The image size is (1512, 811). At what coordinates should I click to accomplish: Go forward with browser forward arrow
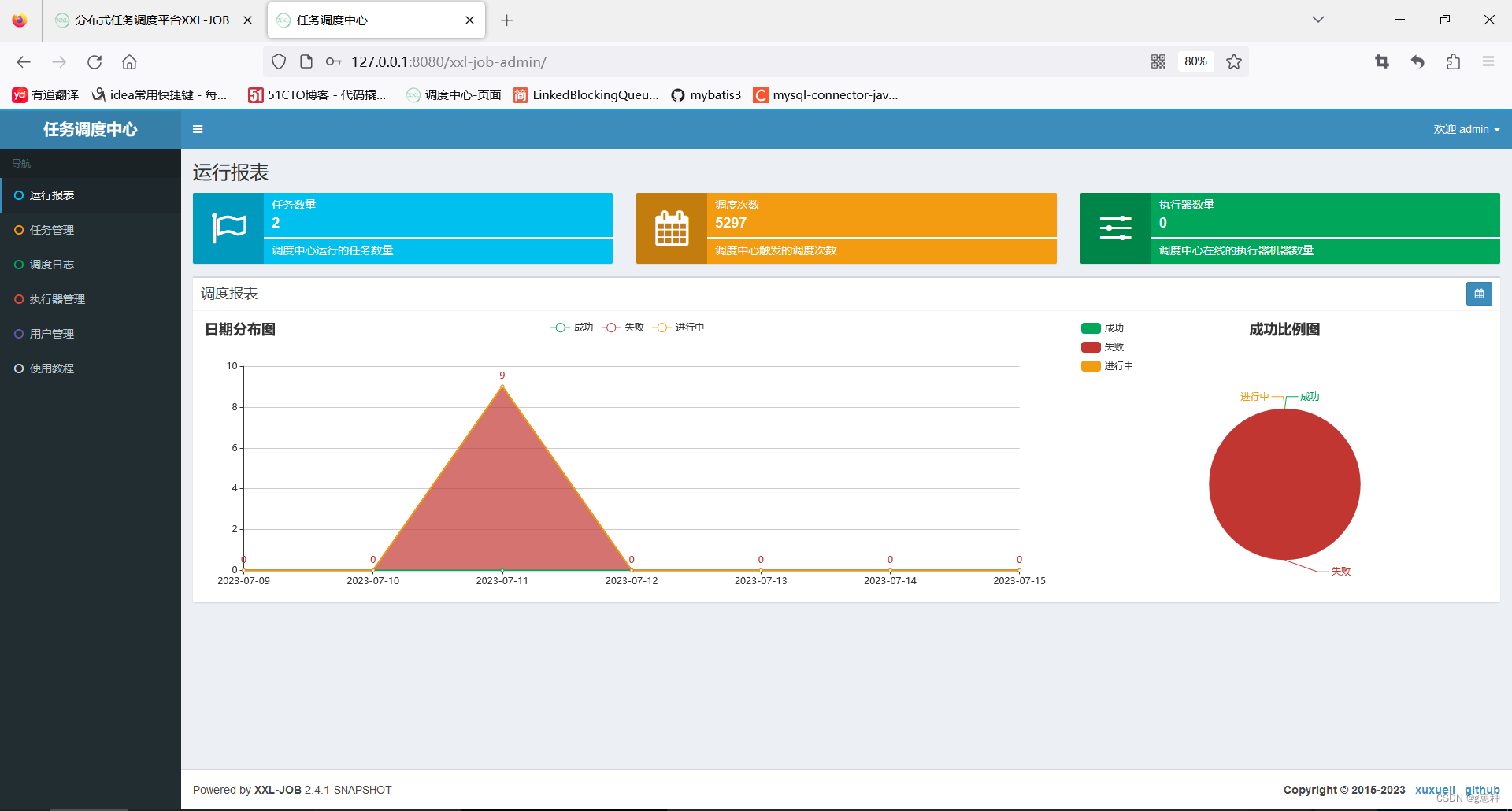(x=59, y=61)
